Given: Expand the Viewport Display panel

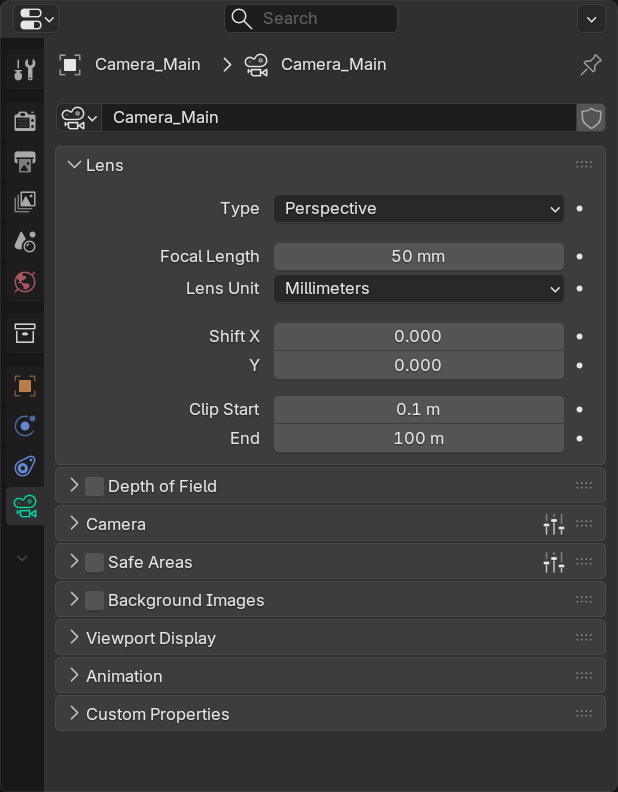Looking at the screenshot, I should pyautogui.click(x=74, y=637).
